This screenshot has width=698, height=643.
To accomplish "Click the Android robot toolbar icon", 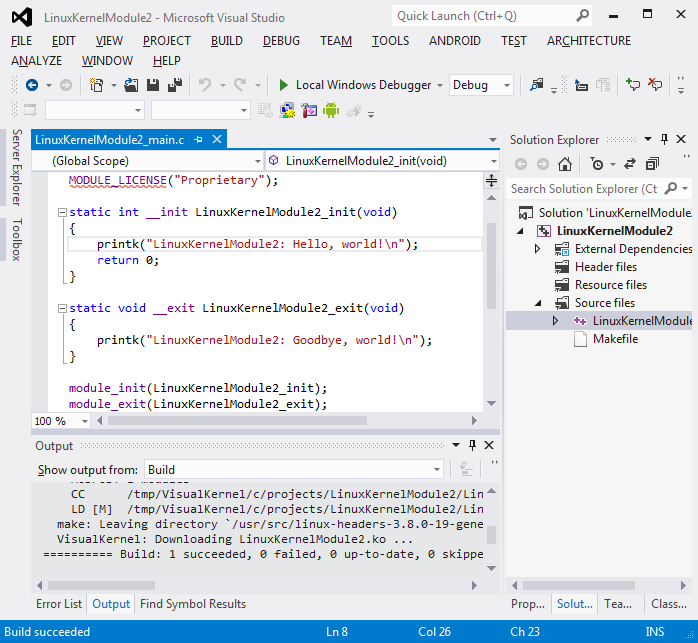I will pyautogui.click(x=331, y=110).
